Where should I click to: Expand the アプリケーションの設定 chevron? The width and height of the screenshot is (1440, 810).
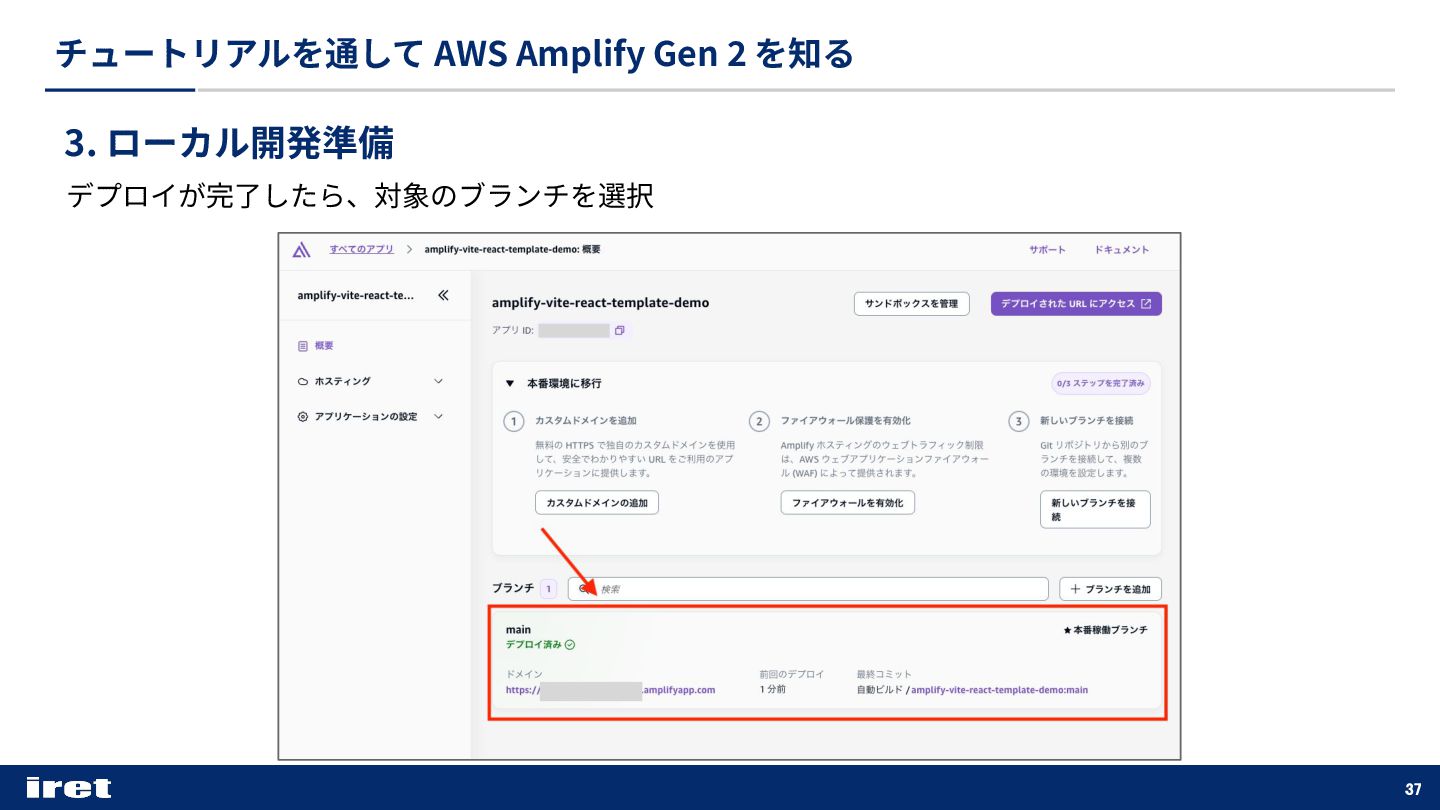[x=438, y=417]
